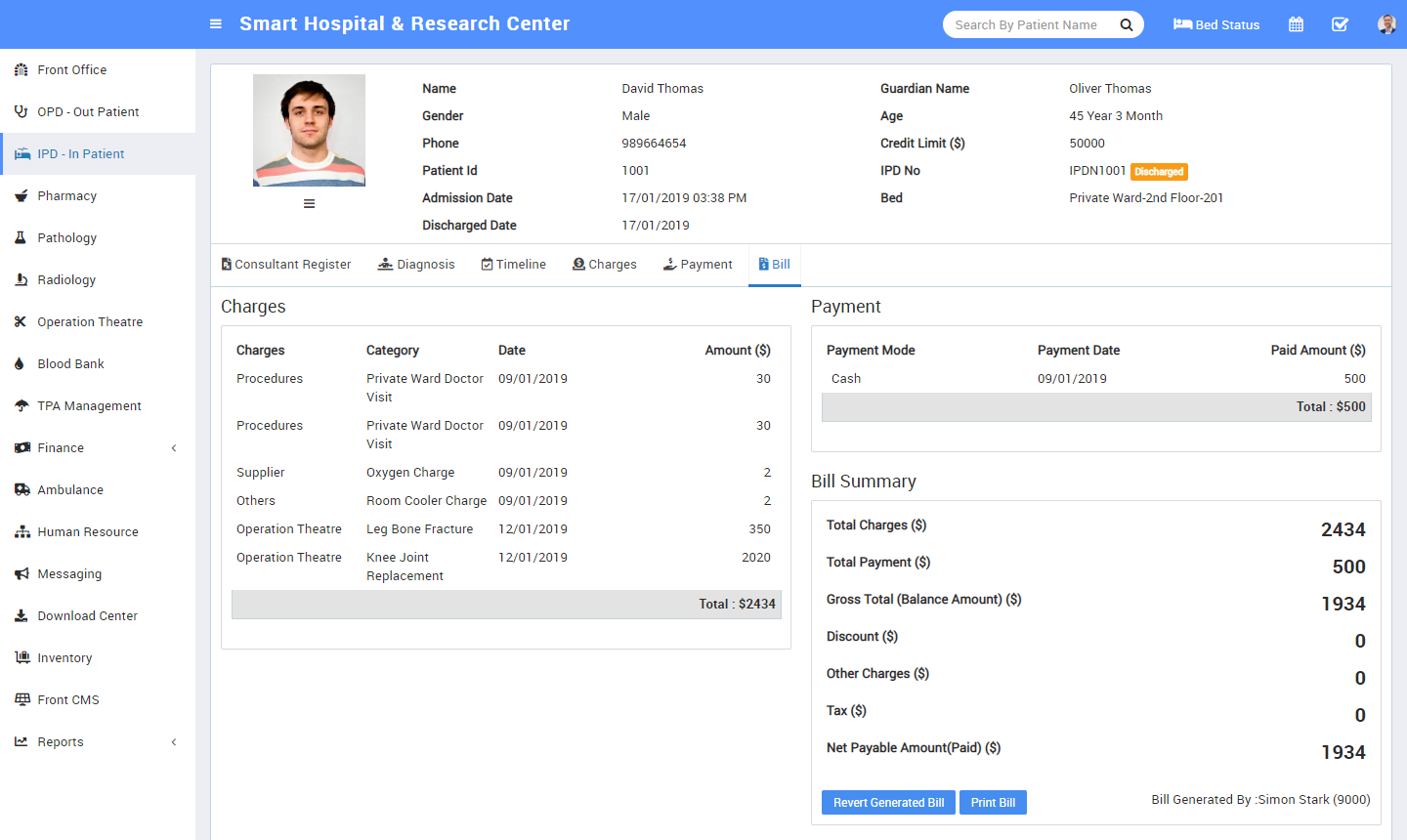Switch to the Charges tab
Screen dimensions: 1407x840
click(605, 265)
